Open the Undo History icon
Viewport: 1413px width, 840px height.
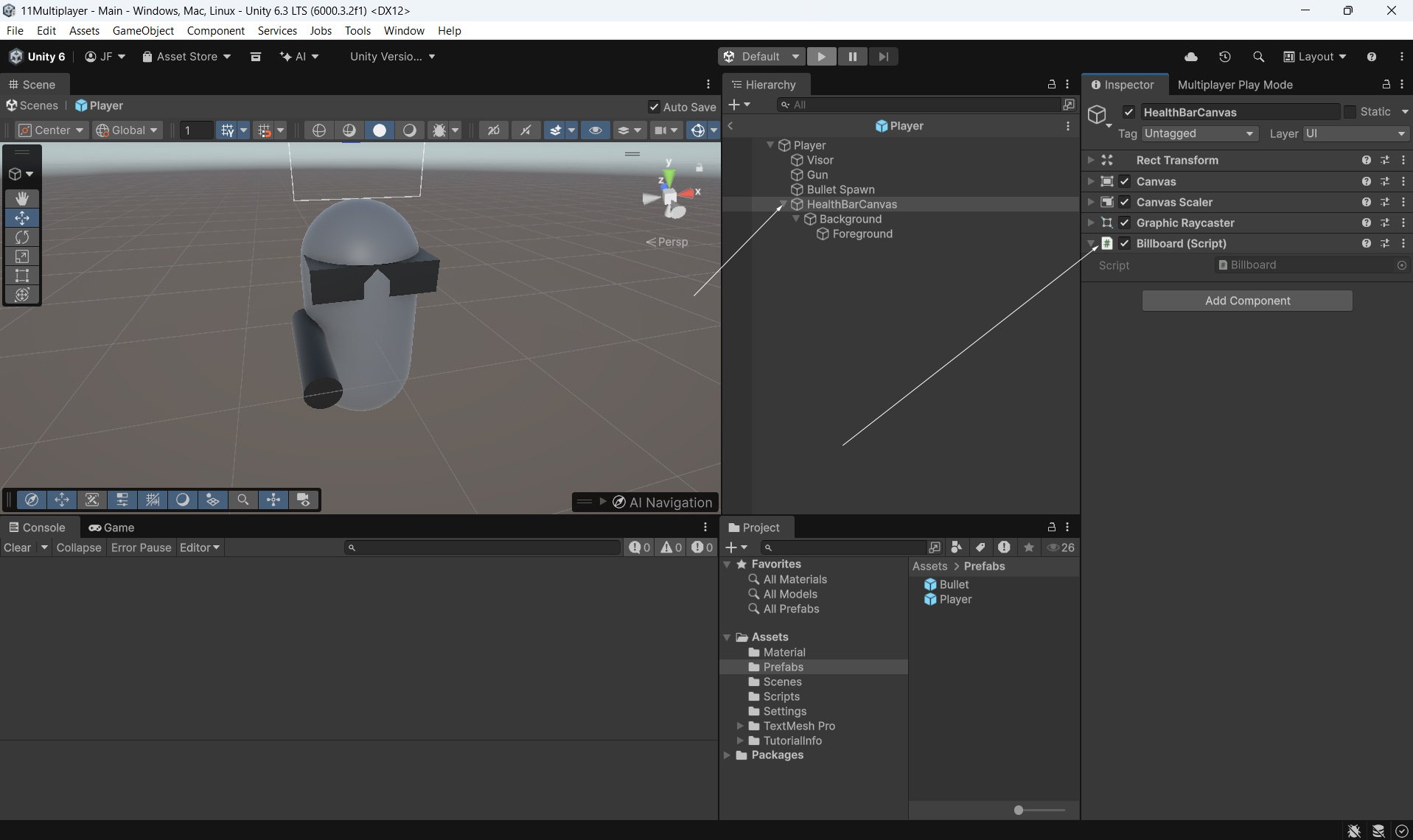click(1224, 57)
